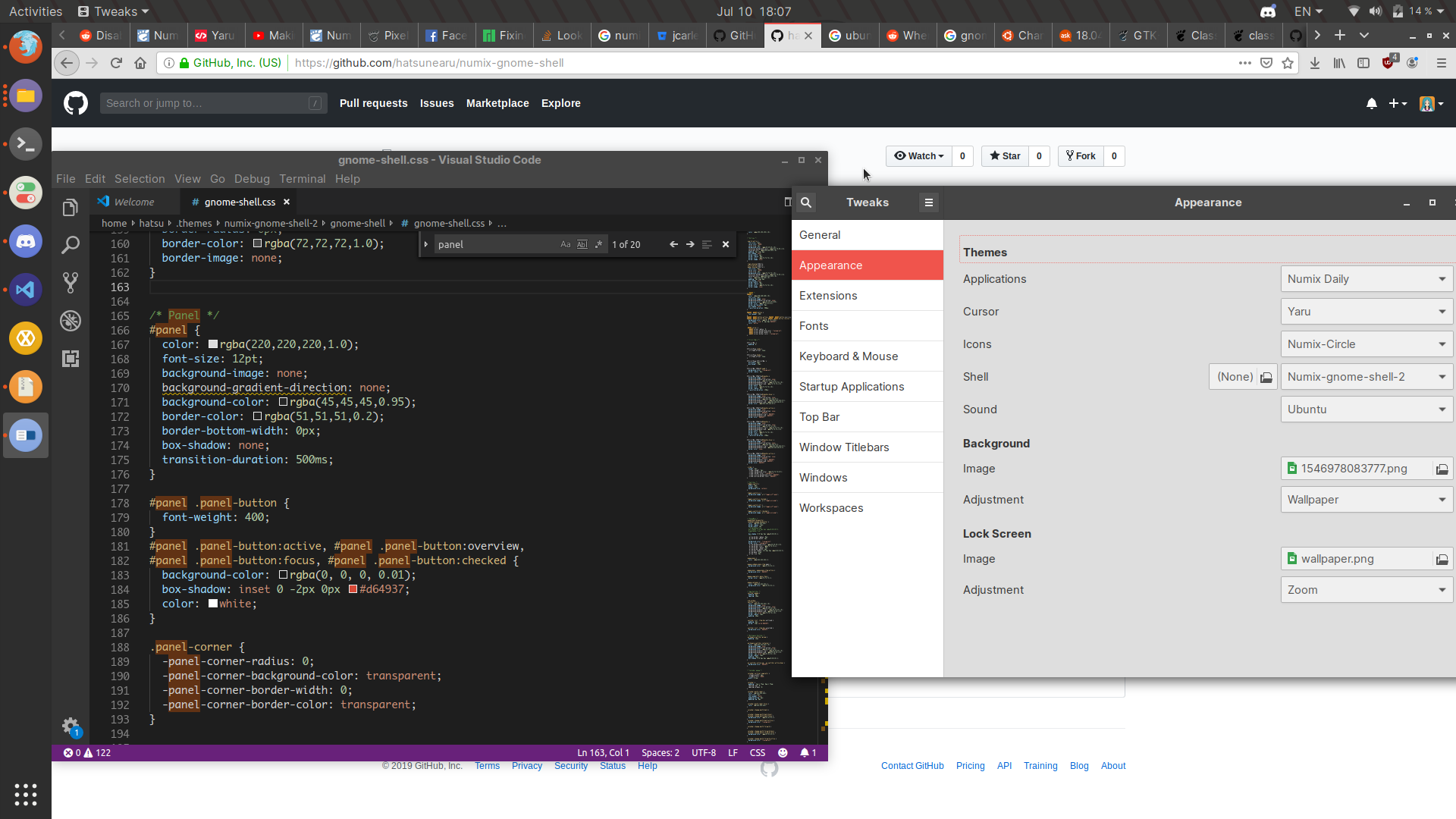1456x819 pixels.
Task: Click the gnome-shell.css tab in editor
Action: click(238, 201)
